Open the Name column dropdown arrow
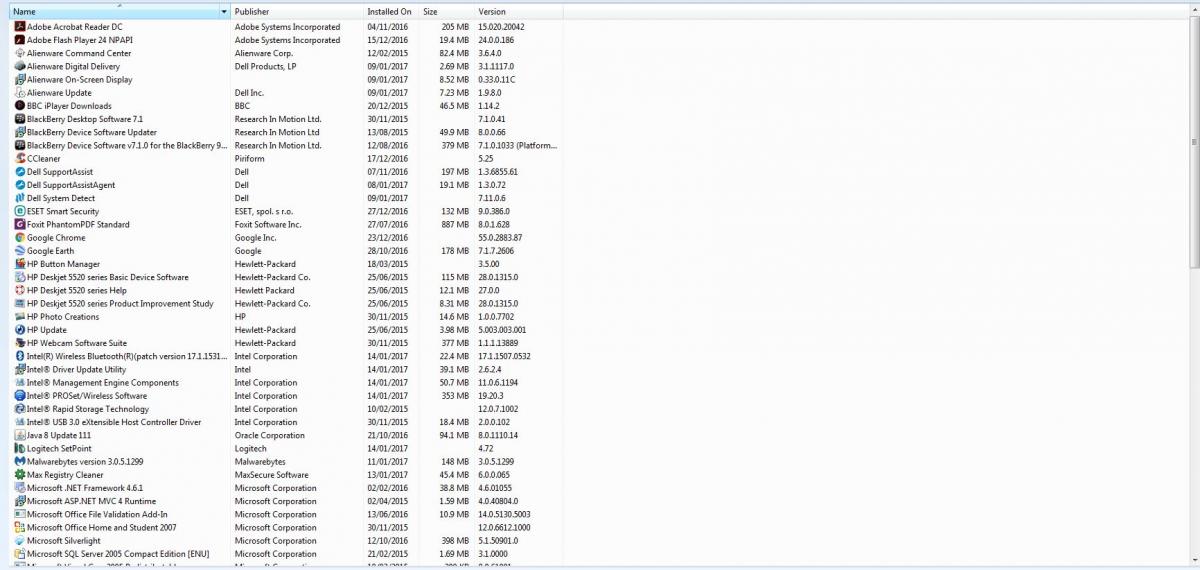The image size is (1200, 570). pos(224,11)
